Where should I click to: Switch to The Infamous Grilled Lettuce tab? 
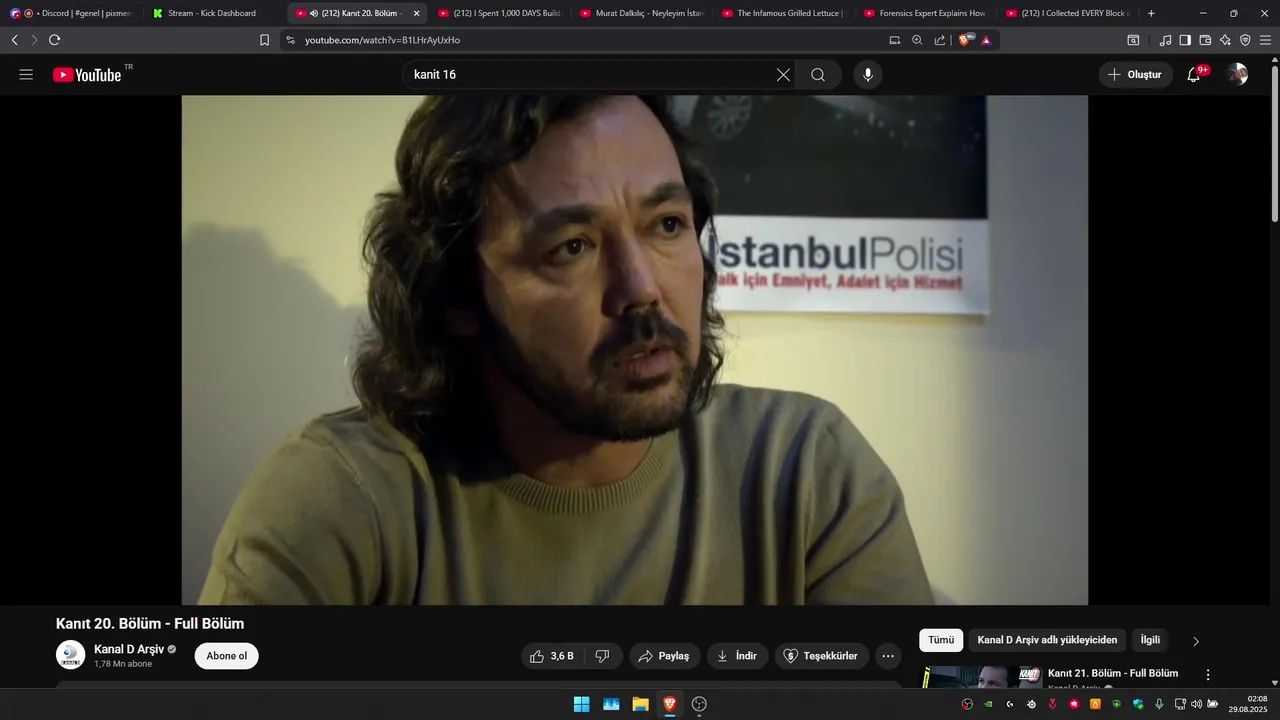pos(785,13)
